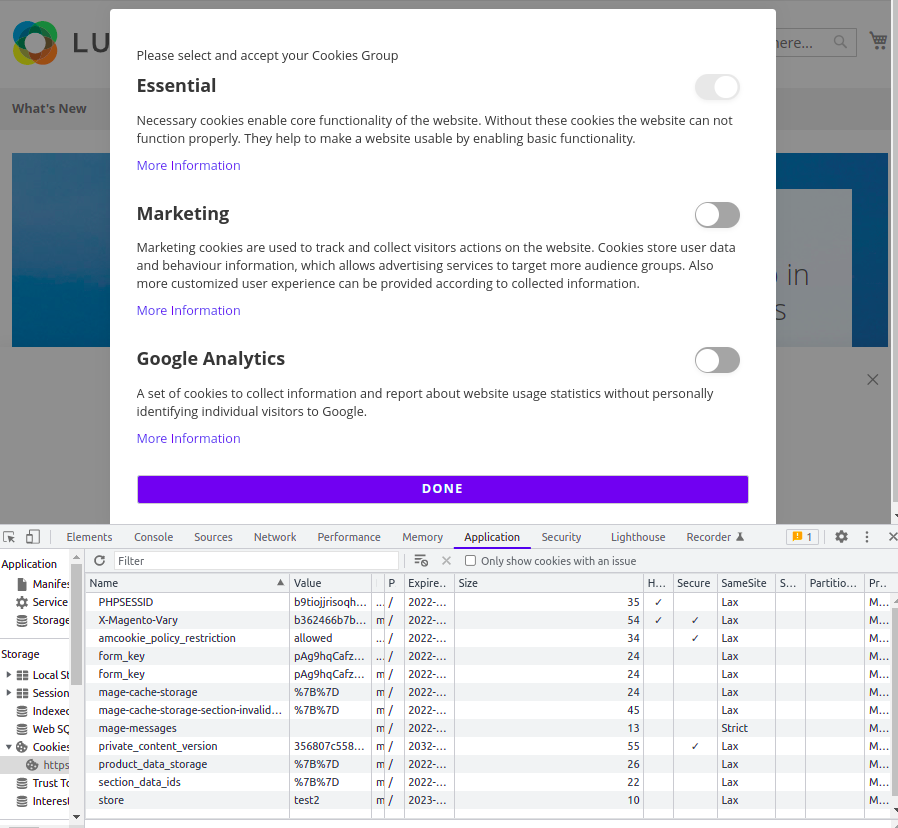
Task: Enable the Marketing cookies switch
Action: click(717, 215)
